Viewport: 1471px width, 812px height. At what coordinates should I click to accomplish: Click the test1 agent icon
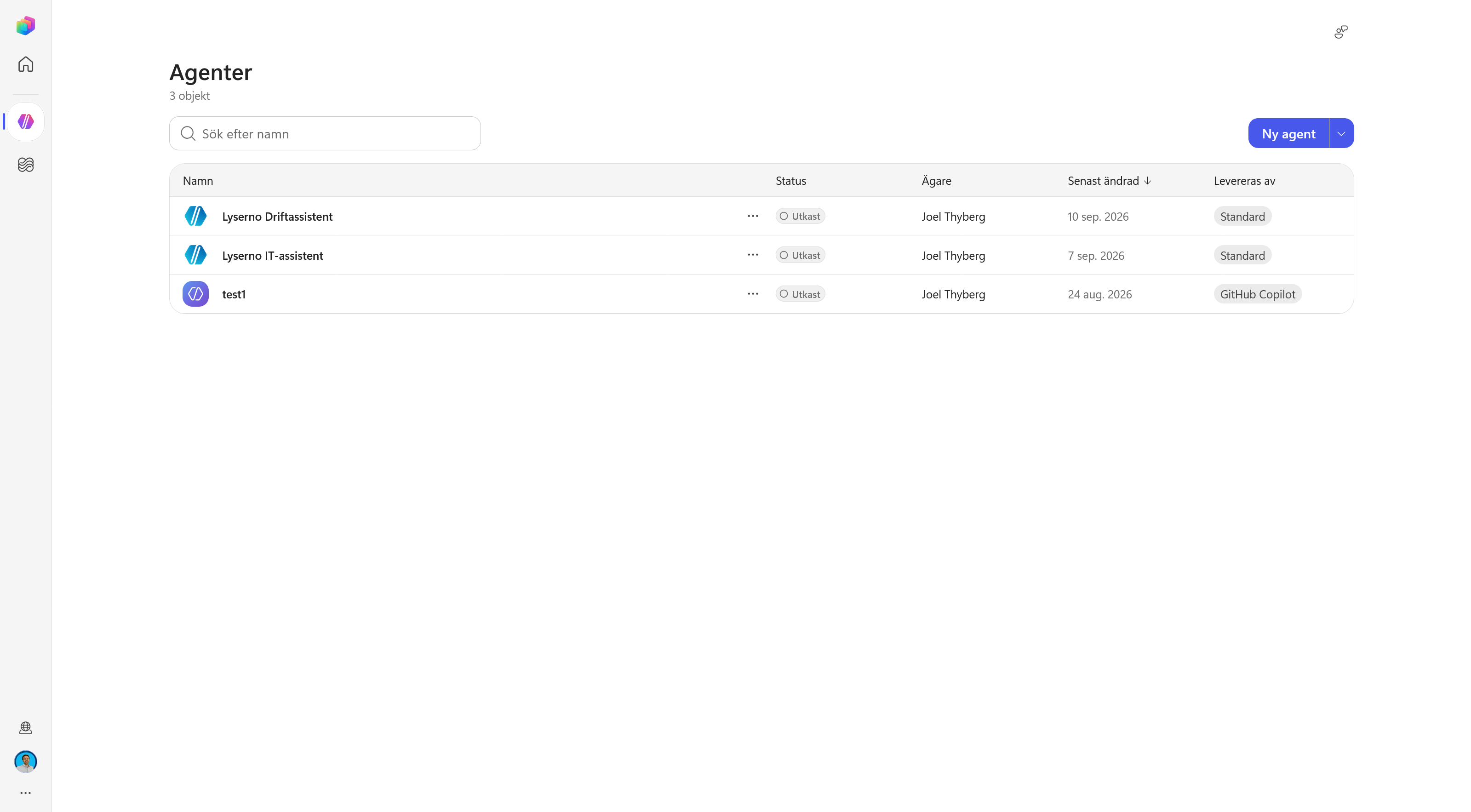195,293
